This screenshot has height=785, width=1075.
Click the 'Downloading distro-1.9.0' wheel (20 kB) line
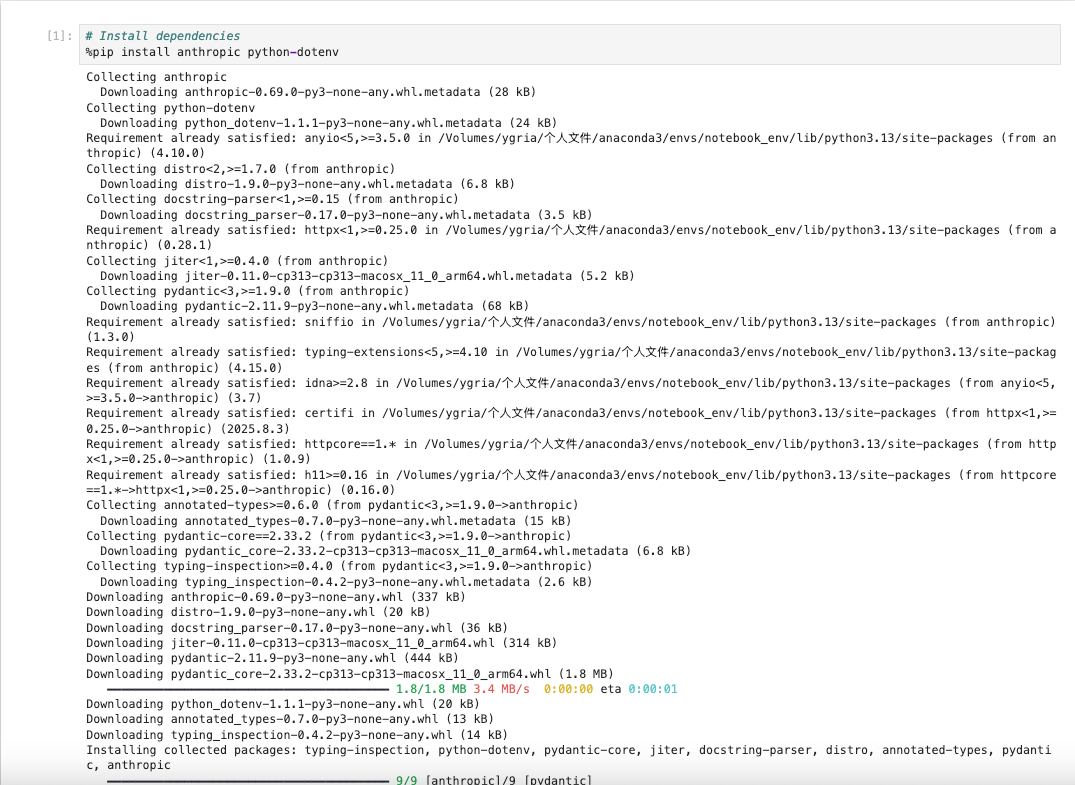pos(258,612)
